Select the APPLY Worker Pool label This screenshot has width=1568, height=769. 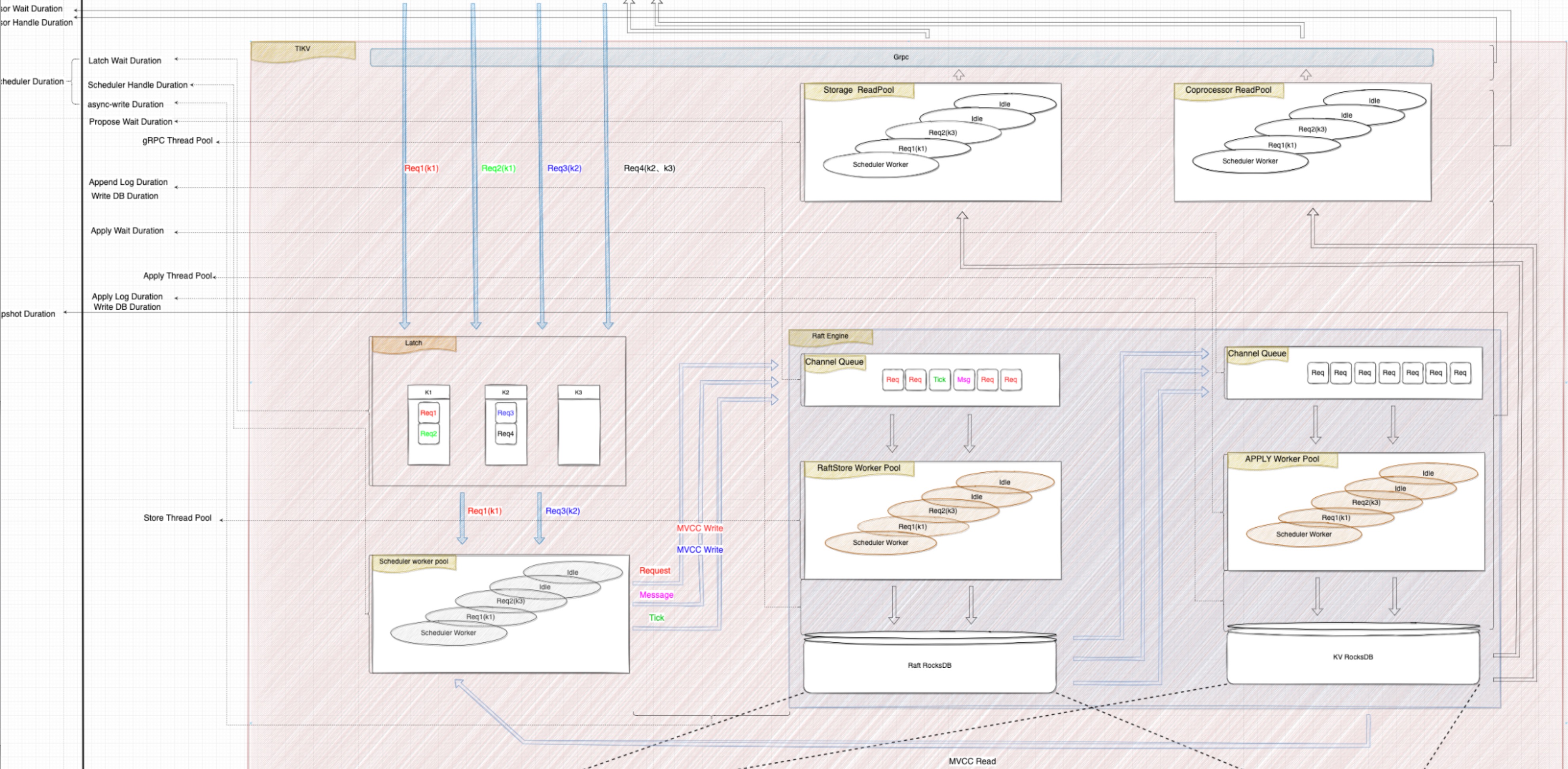tap(1281, 459)
